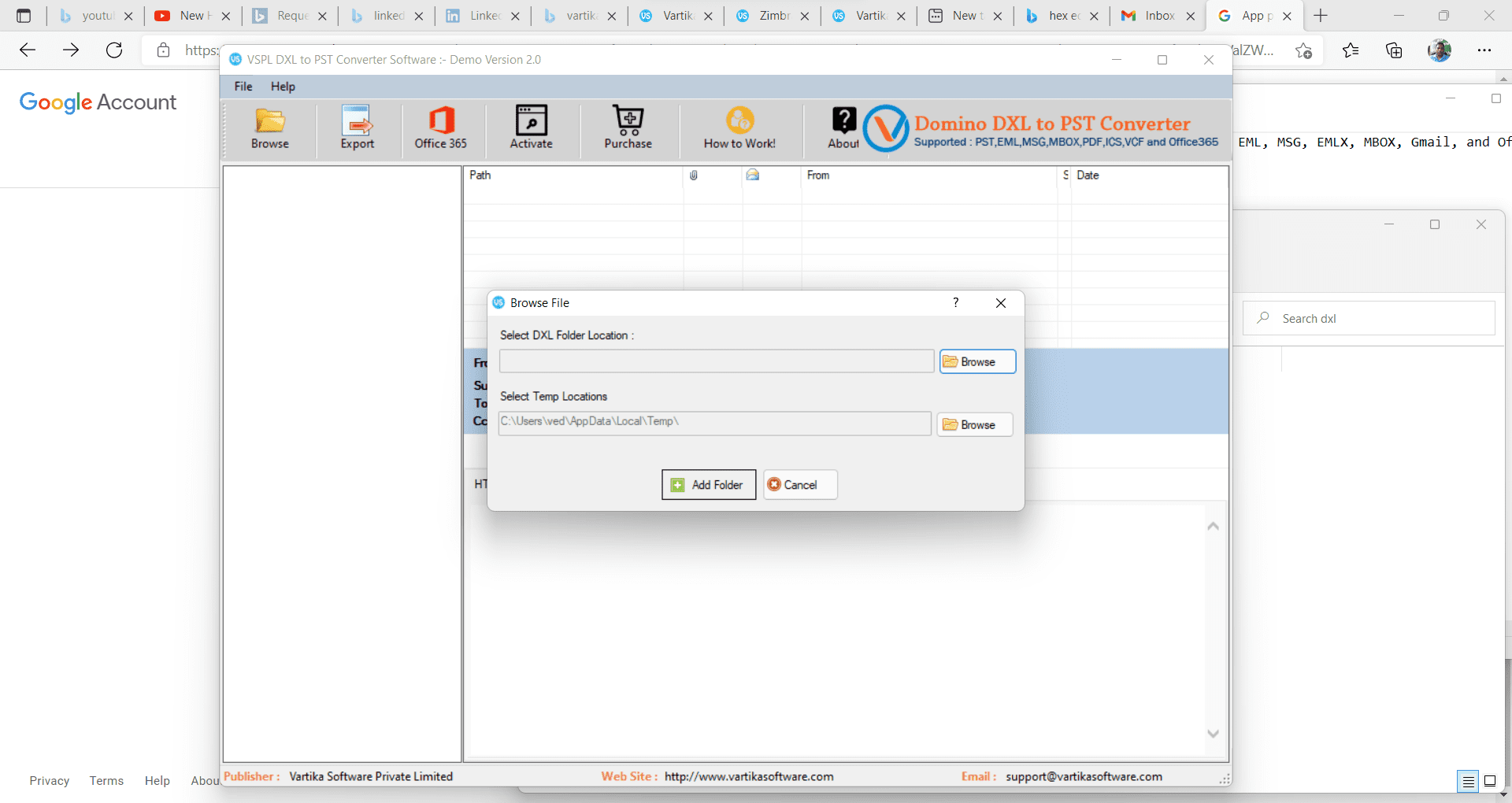
Task: Go back in the Edge browser
Action: coord(28,50)
